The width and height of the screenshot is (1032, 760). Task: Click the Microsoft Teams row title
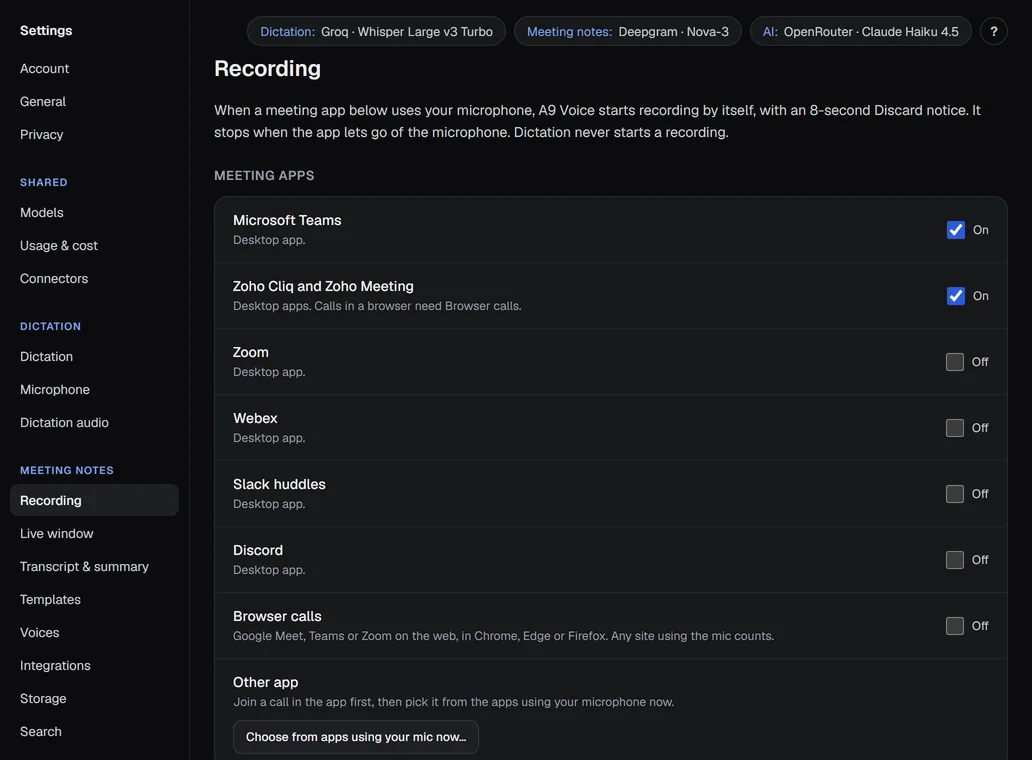coord(287,220)
